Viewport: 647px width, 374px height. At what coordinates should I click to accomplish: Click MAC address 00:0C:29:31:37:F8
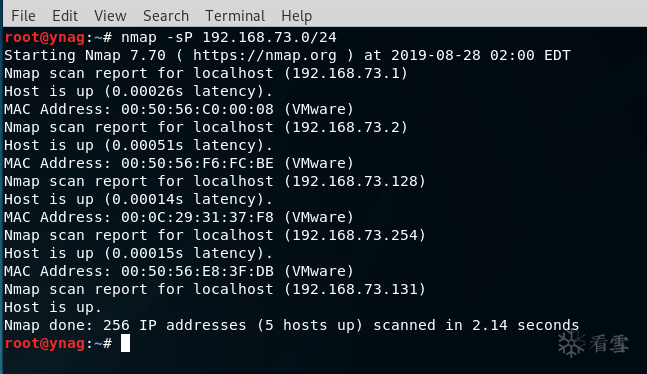pos(197,218)
